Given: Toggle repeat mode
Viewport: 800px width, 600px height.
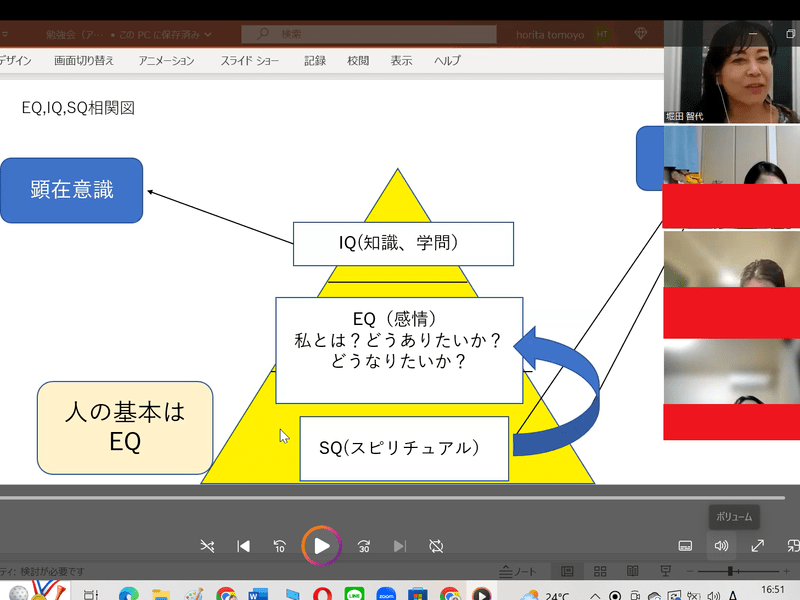Looking at the screenshot, I should click(436, 546).
